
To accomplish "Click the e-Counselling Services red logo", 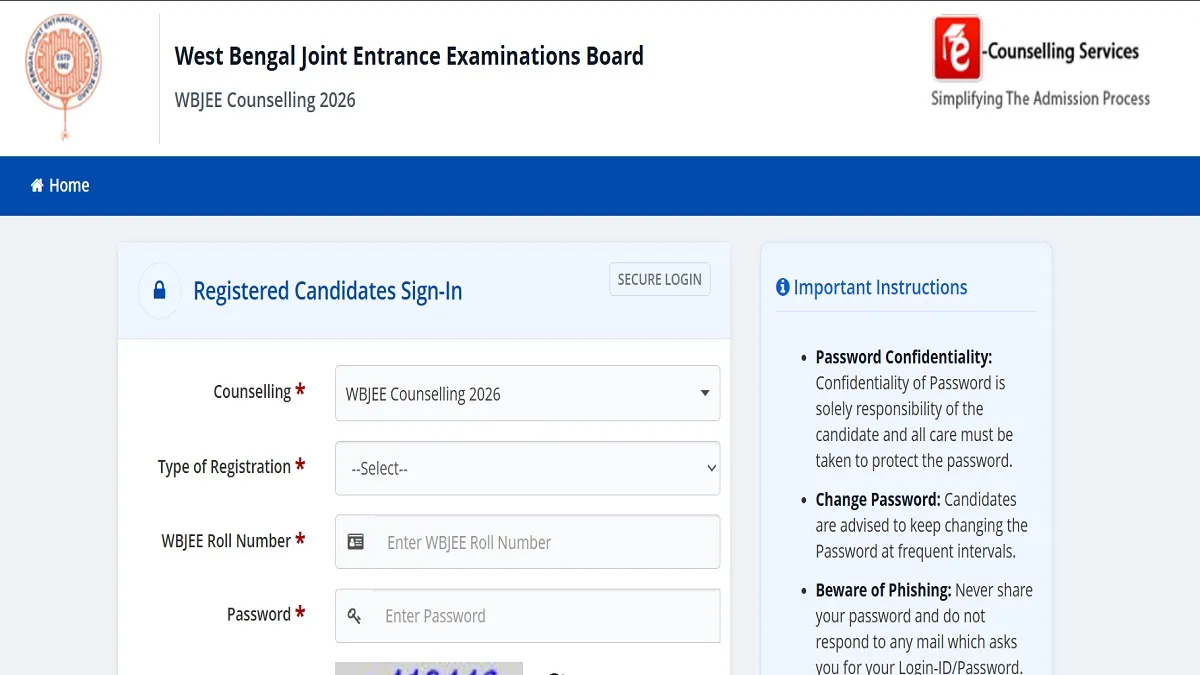I will [957, 49].
